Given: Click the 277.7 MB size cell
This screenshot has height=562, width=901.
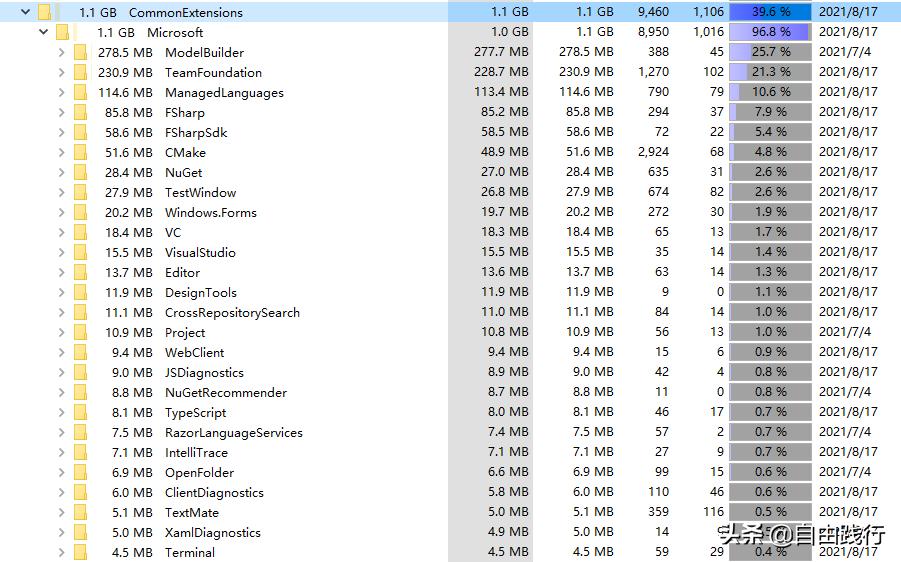Looking at the screenshot, I should point(501,52).
